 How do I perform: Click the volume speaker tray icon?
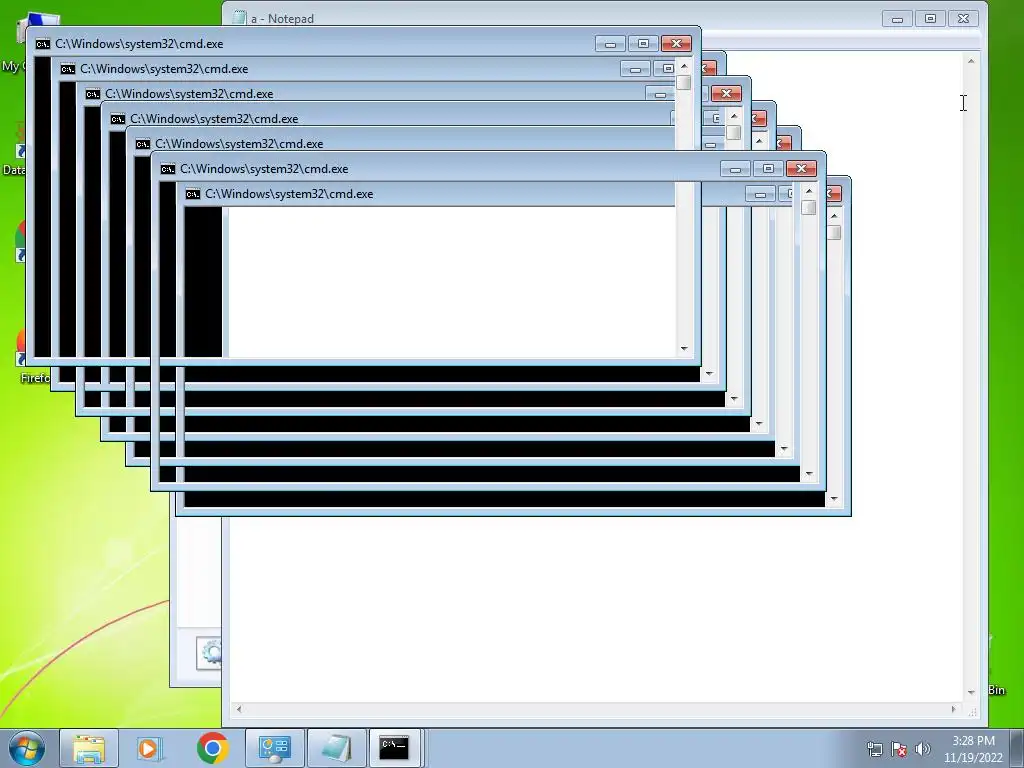click(922, 749)
